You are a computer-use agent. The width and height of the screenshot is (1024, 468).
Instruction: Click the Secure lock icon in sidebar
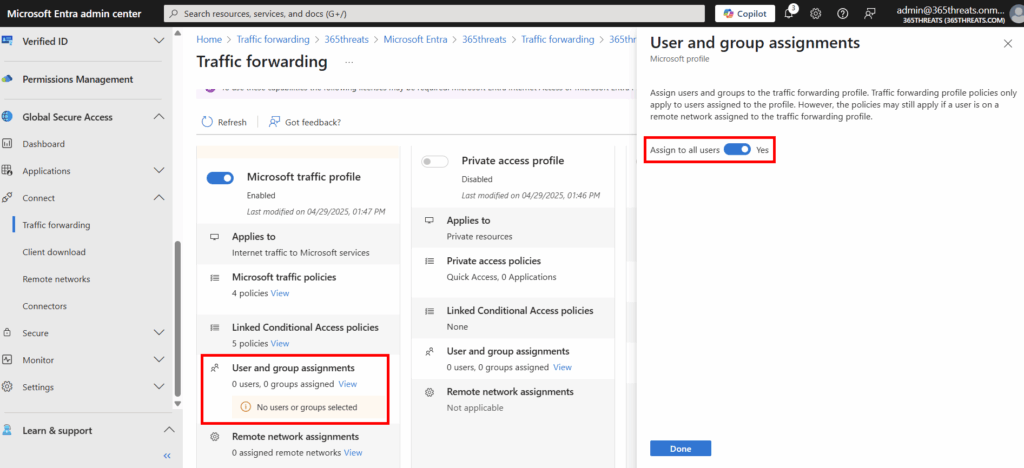7,332
